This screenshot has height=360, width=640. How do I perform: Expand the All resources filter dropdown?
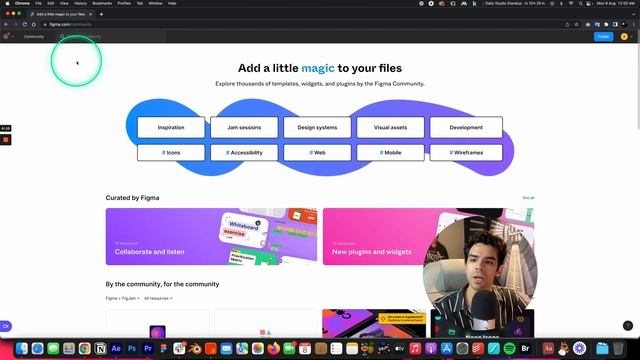click(x=158, y=298)
